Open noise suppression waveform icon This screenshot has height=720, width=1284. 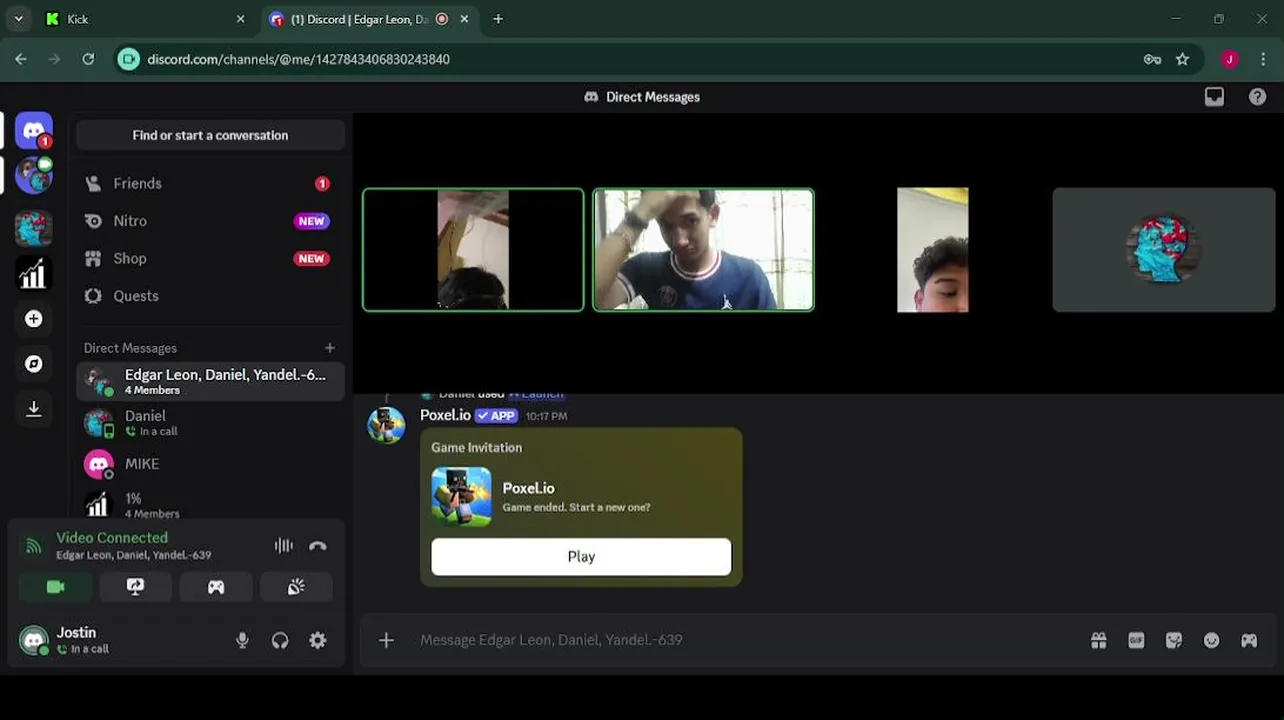[x=284, y=546]
